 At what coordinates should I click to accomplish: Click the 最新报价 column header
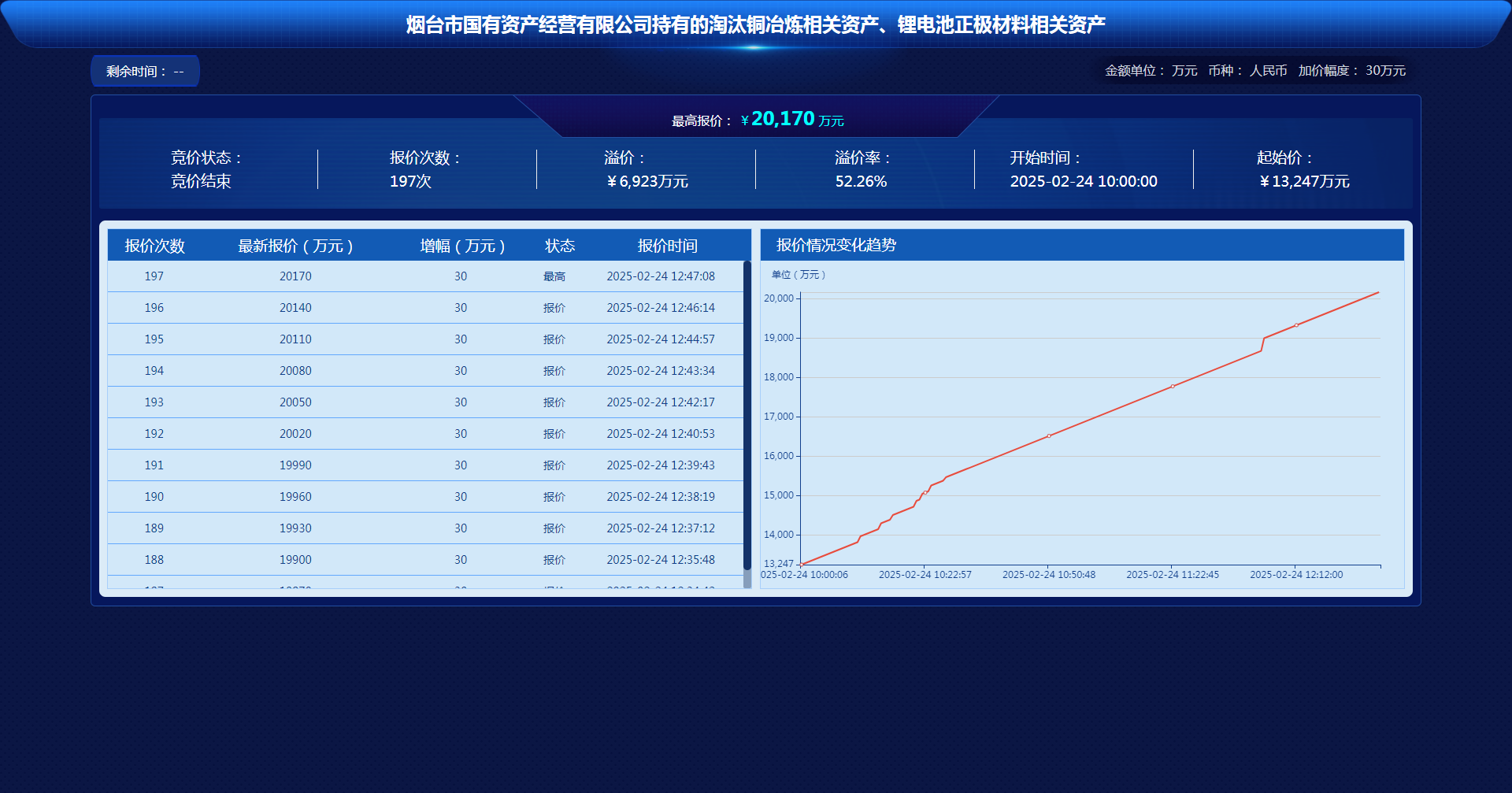click(295, 246)
